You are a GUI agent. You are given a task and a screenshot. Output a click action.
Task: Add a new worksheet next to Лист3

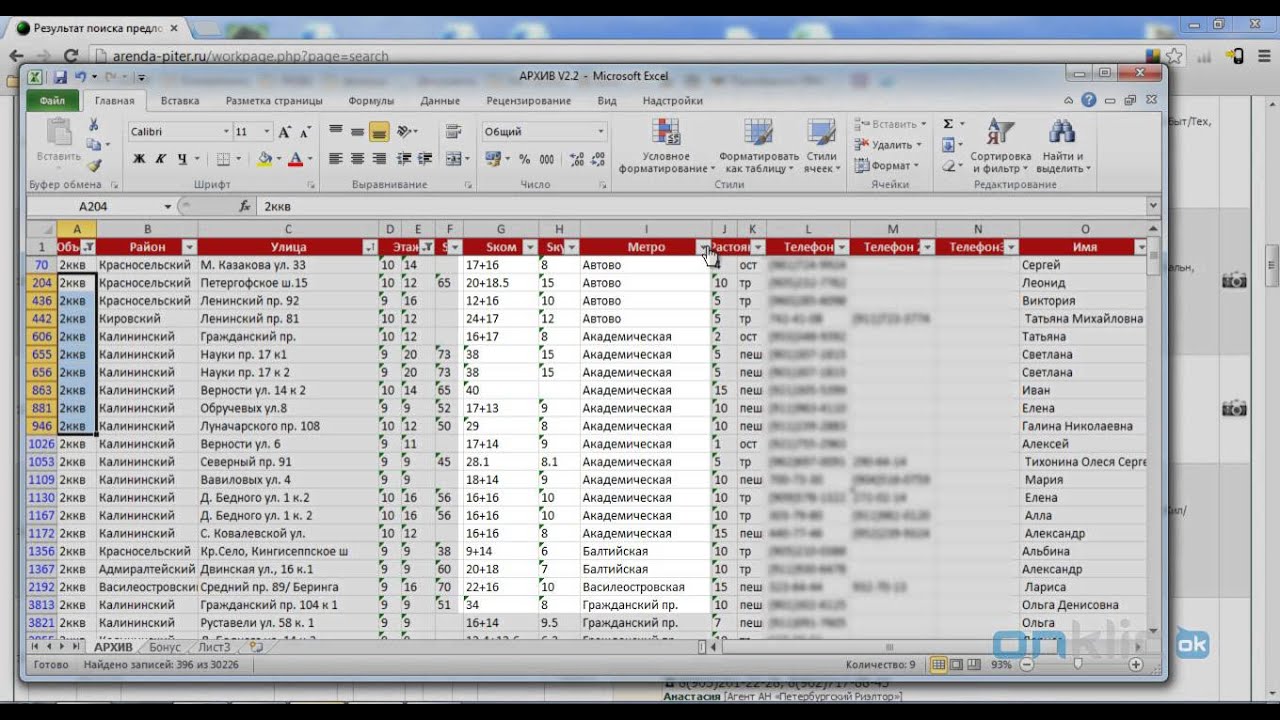(x=256, y=647)
